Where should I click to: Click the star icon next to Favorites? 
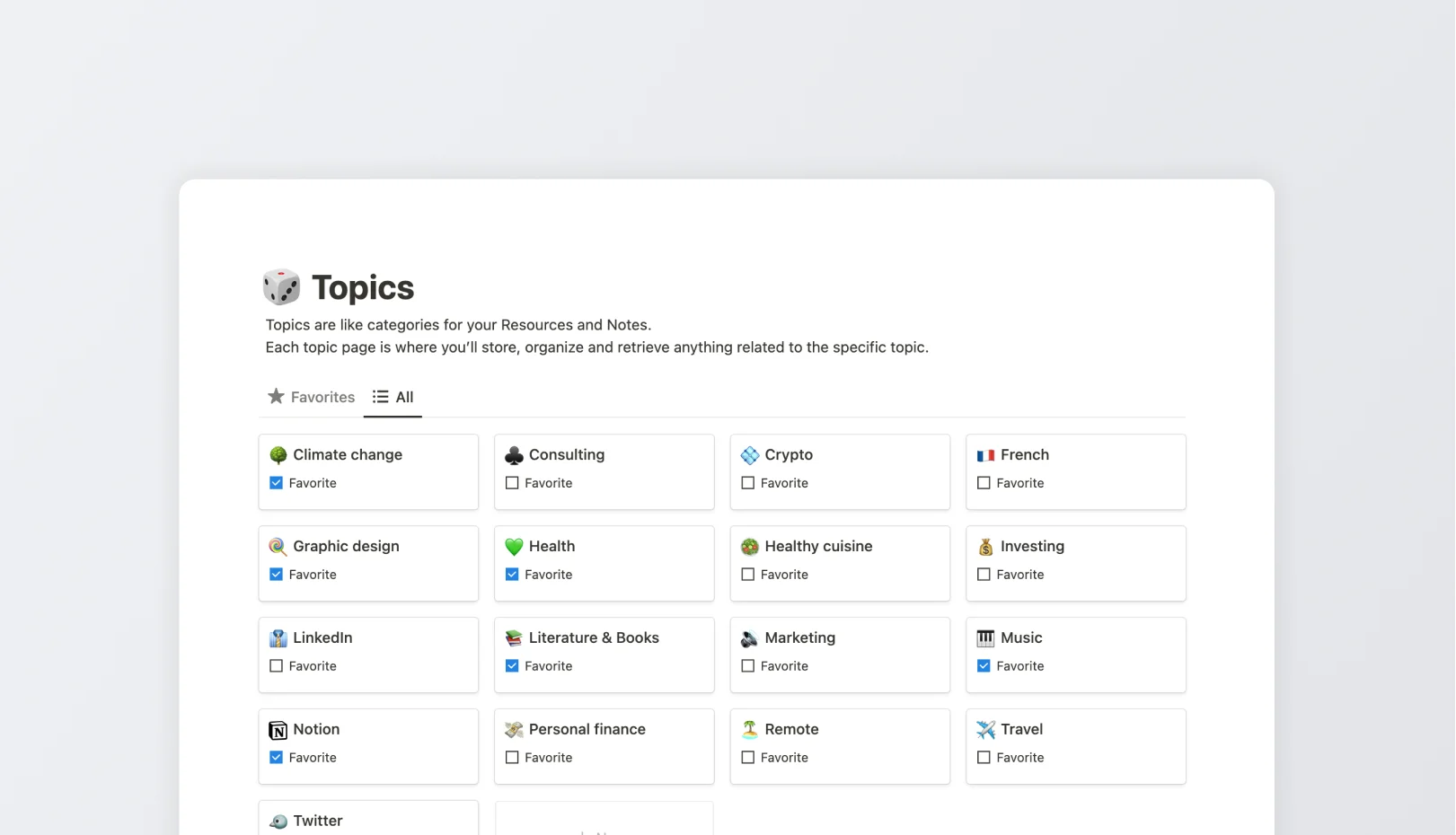coord(274,396)
